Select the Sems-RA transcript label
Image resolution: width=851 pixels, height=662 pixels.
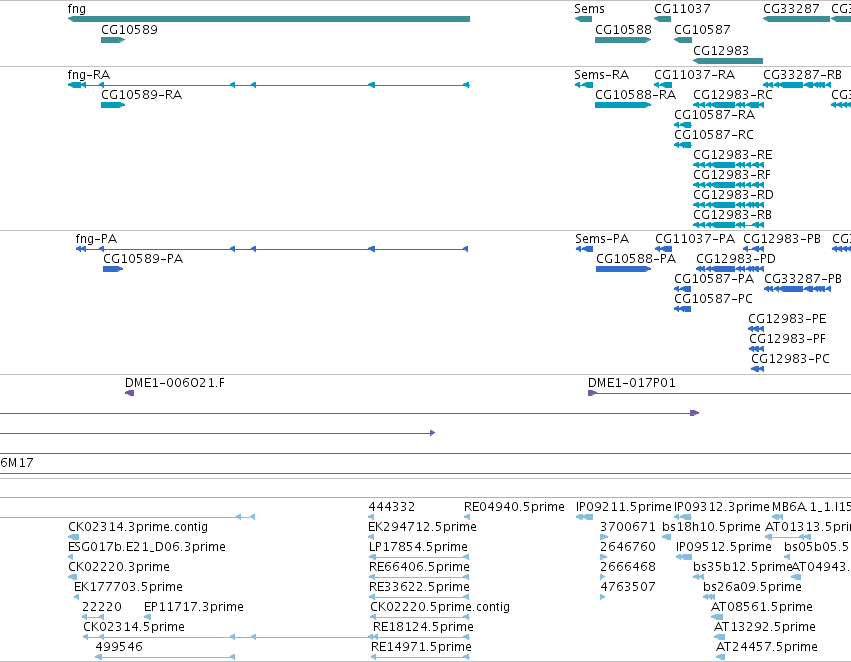601,75
